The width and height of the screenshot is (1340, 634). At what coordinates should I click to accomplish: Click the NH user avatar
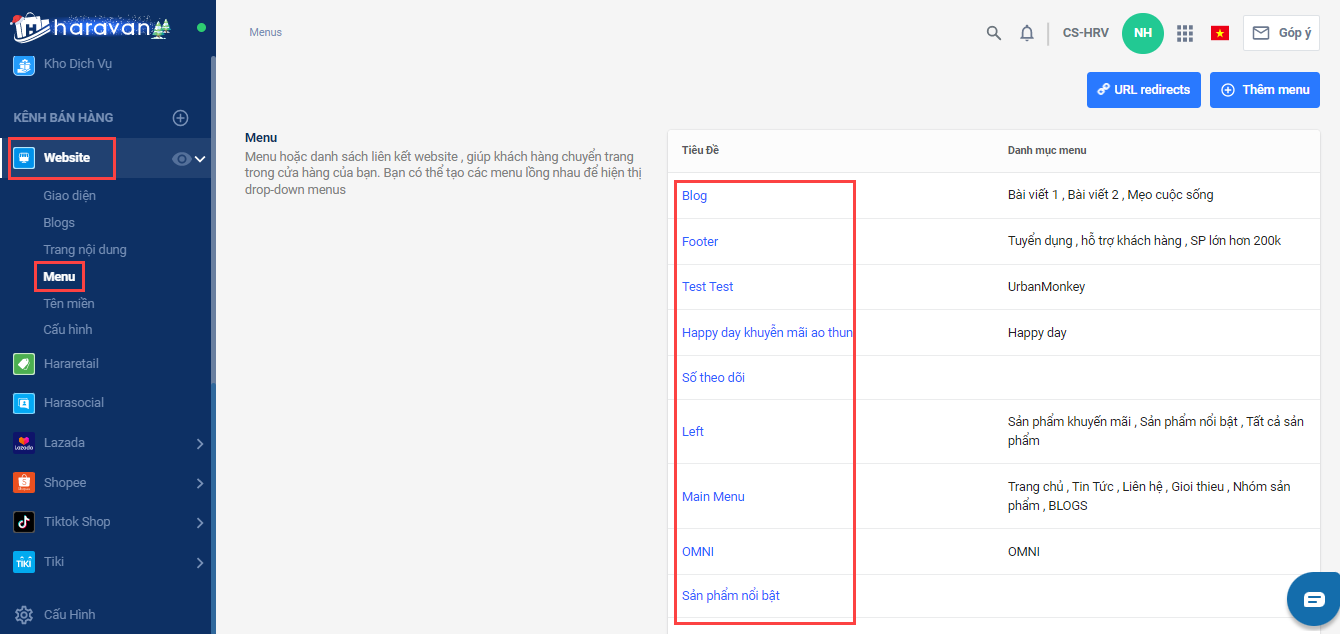(x=1143, y=33)
